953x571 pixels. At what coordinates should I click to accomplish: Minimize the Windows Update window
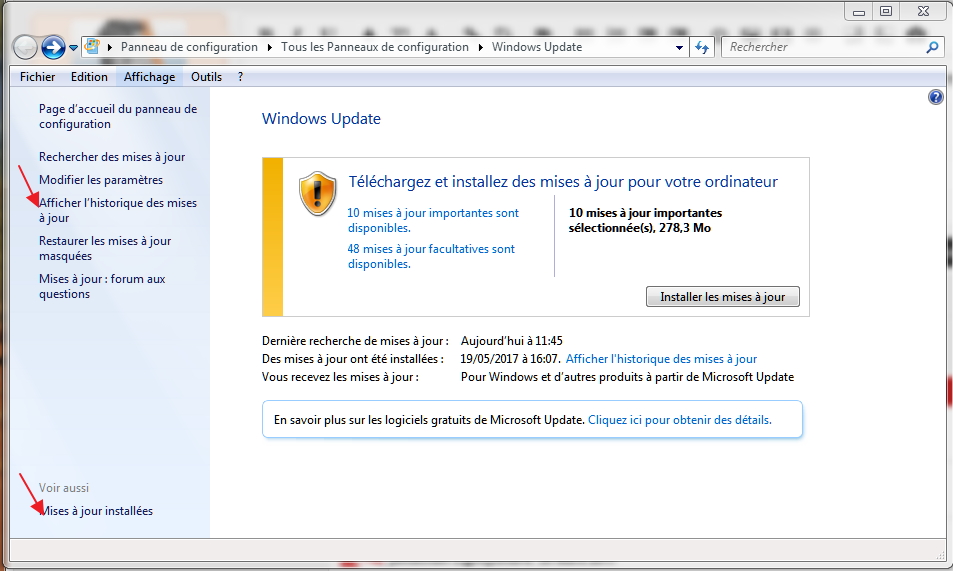pos(859,12)
